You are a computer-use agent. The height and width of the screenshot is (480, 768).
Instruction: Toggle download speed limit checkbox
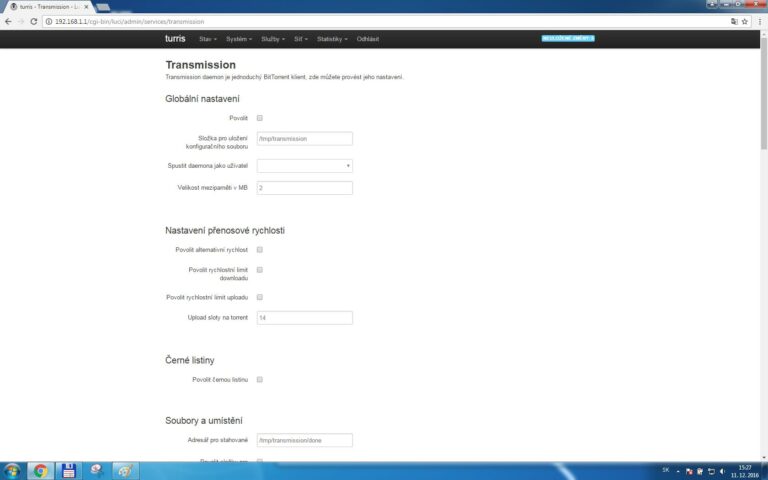click(x=260, y=270)
